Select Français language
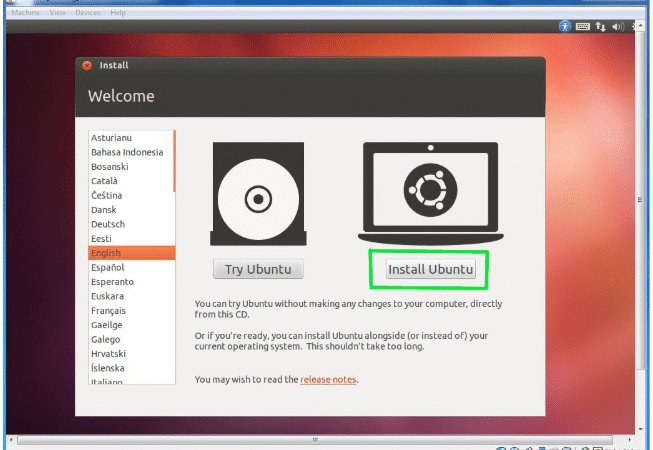Image resolution: width=653 pixels, height=450 pixels. (x=131, y=311)
